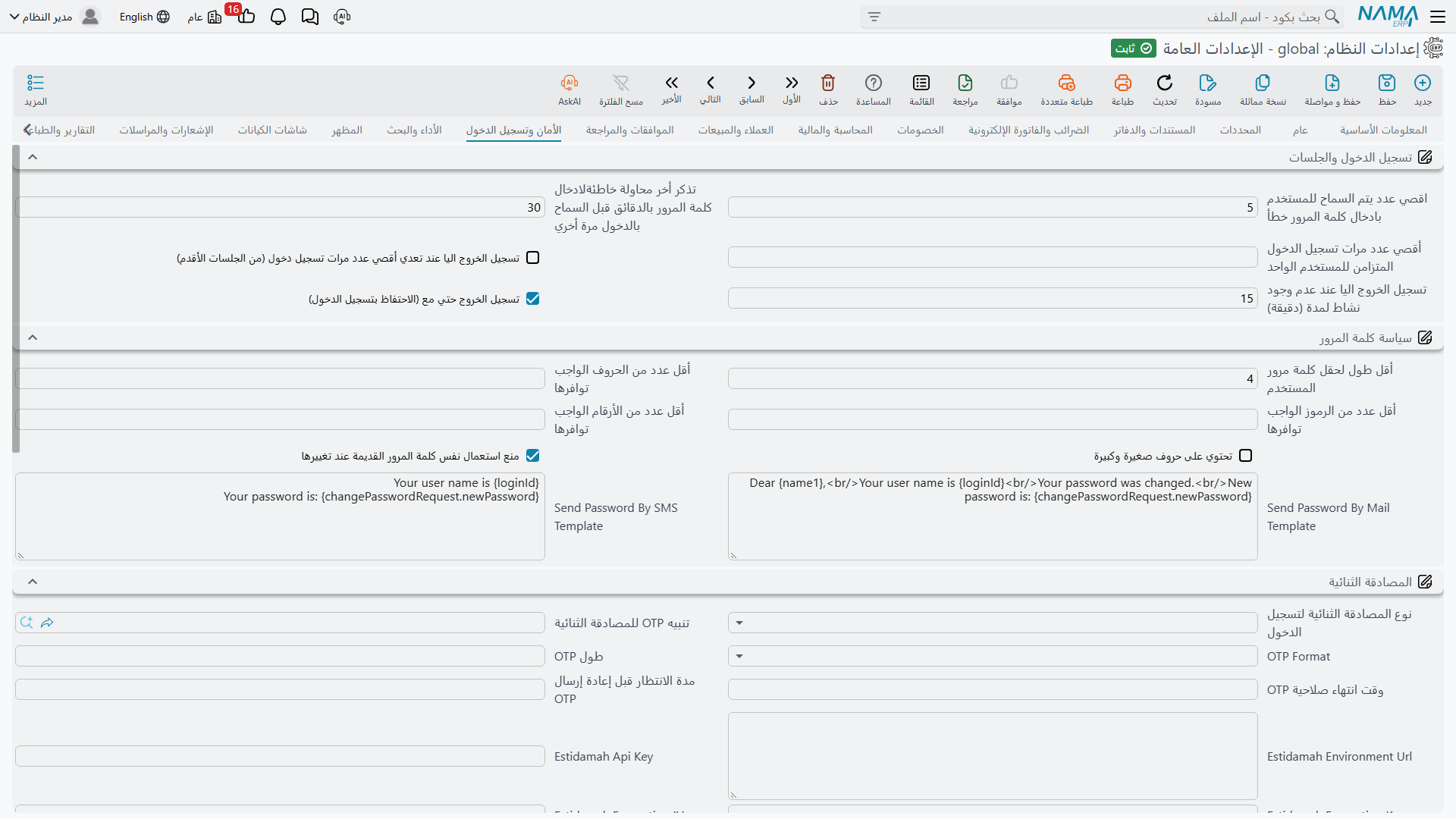The image size is (1456, 819).
Task: Click the مسودة (Draft) icon
Action: click(x=1208, y=83)
